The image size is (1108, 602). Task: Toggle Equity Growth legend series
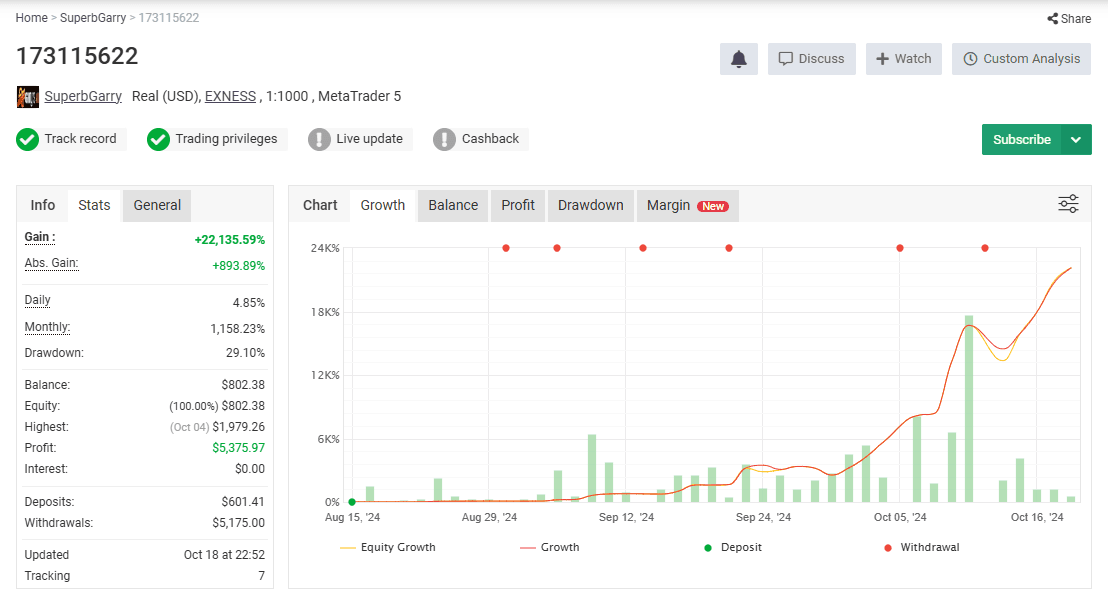point(387,548)
